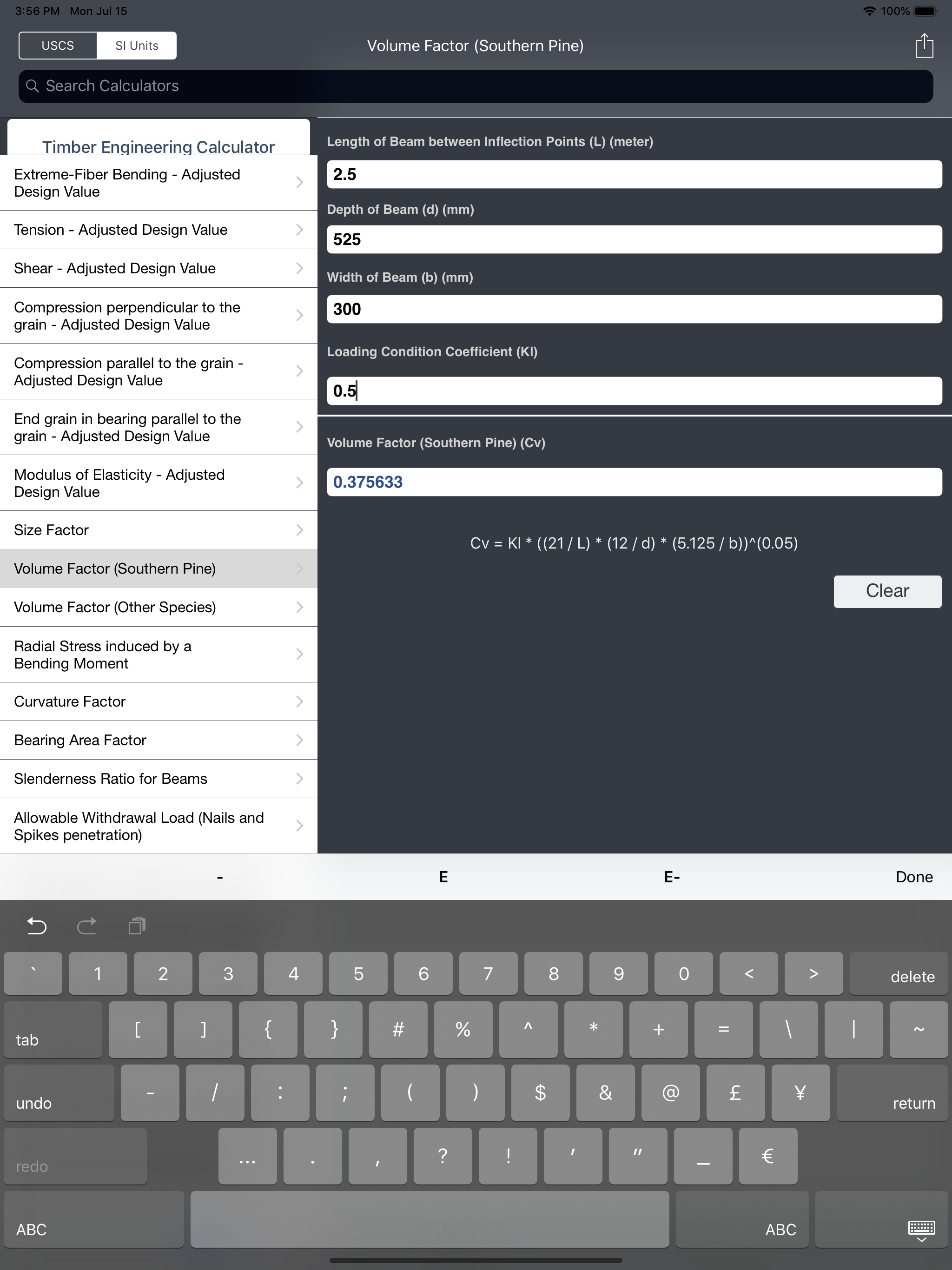This screenshot has width=952, height=1270.
Task: Switch units to USCS
Action: 58,46
